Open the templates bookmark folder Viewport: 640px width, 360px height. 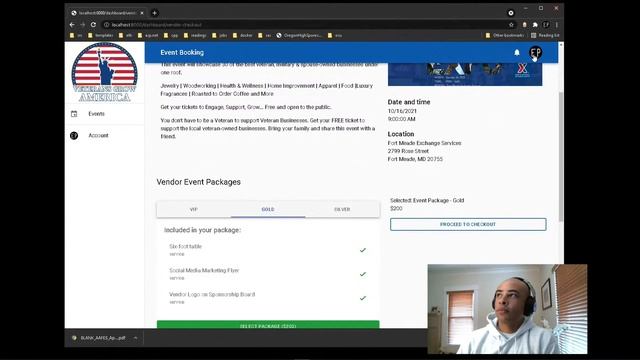pyautogui.click(x=100, y=36)
